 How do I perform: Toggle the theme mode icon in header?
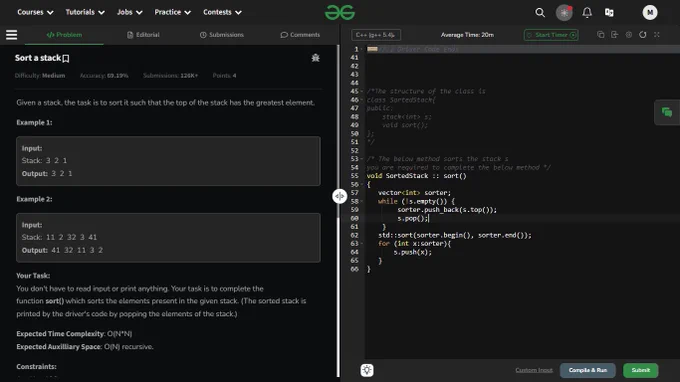[564, 13]
